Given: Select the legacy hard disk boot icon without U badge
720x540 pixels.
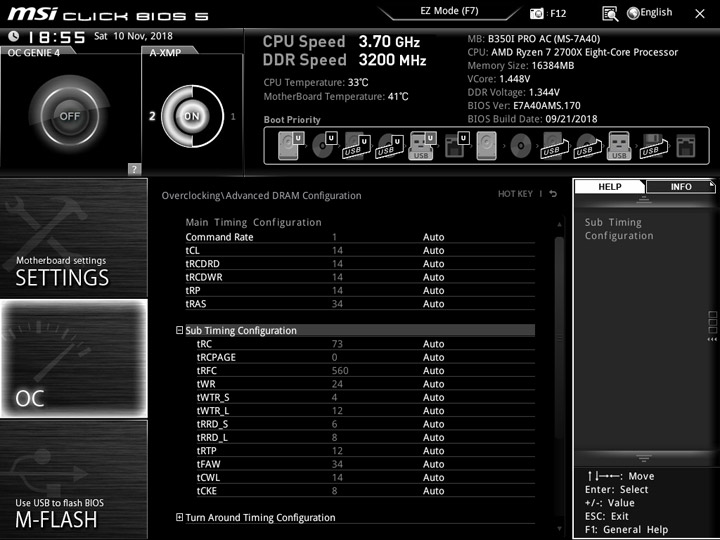Looking at the screenshot, I should pyautogui.click(x=487, y=146).
